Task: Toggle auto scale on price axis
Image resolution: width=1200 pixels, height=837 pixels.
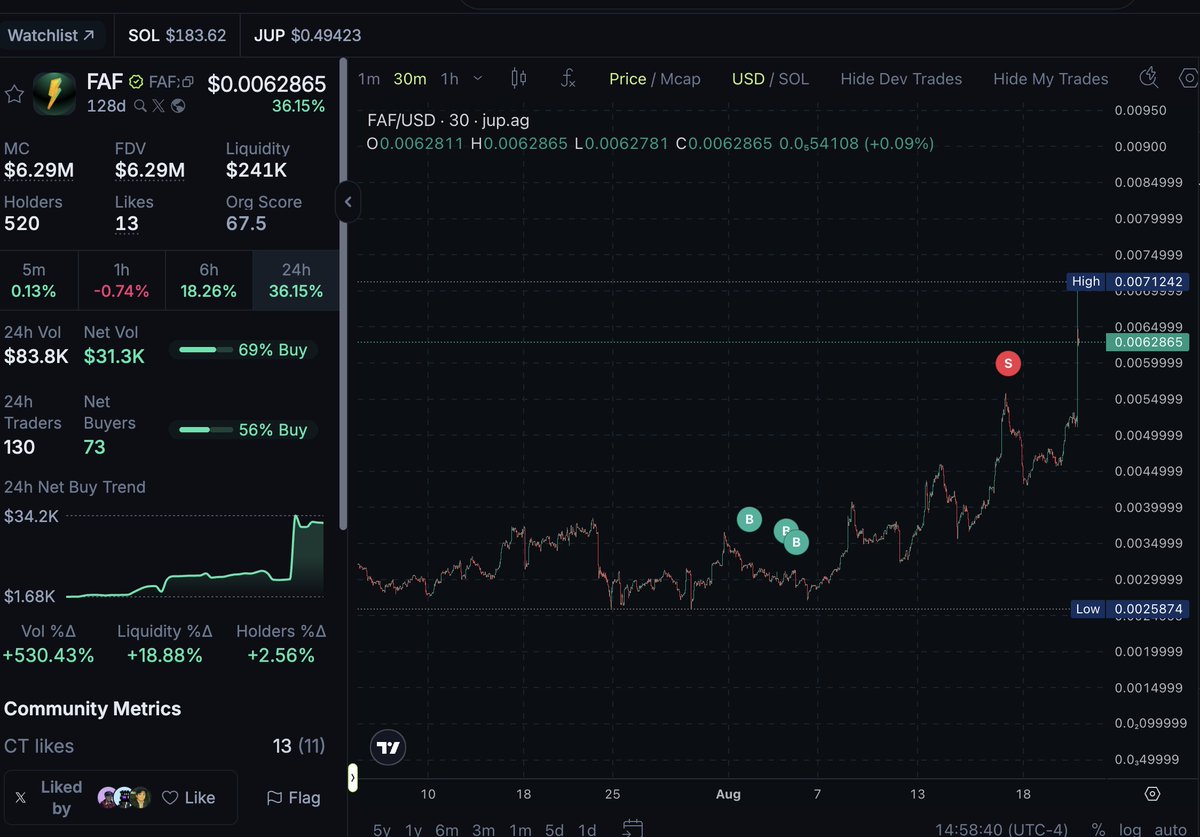Action: pyautogui.click(x=1169, y=829)
